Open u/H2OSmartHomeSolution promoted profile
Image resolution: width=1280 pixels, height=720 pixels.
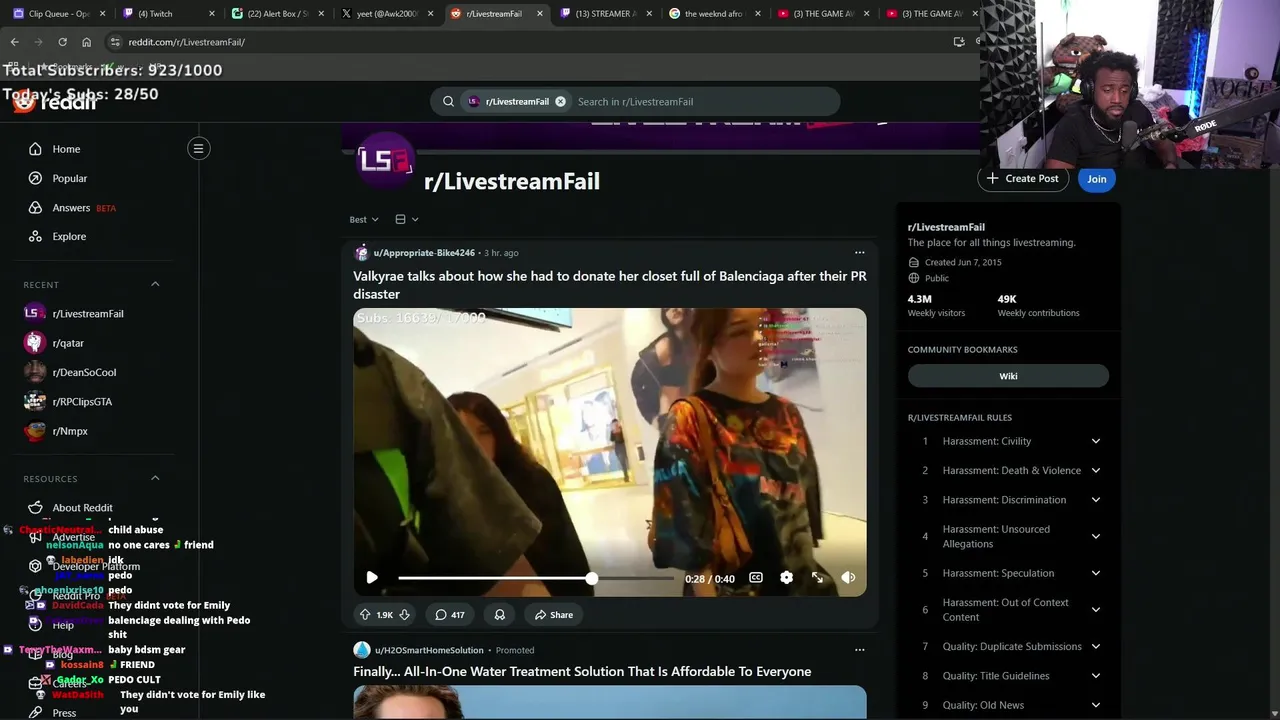click(x=428, y=650)
